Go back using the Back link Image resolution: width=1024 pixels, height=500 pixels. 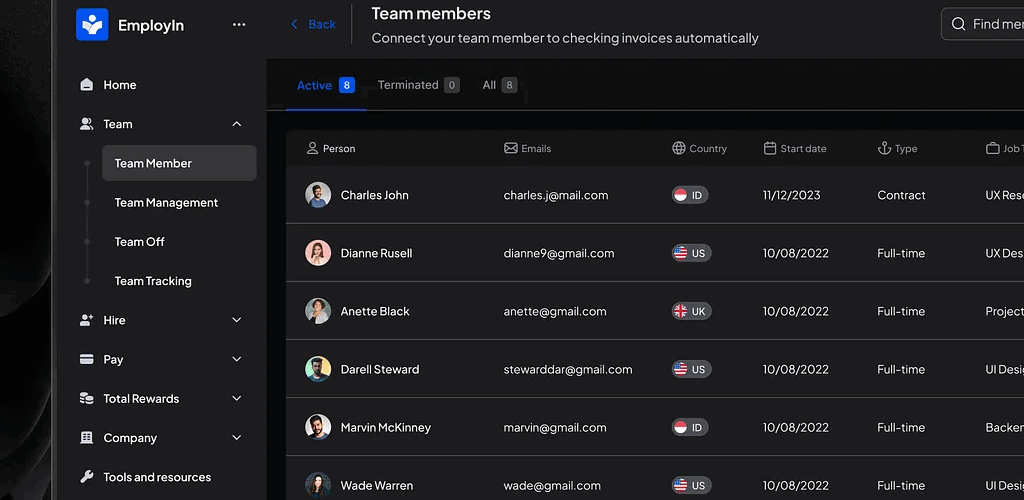point(313,24)
